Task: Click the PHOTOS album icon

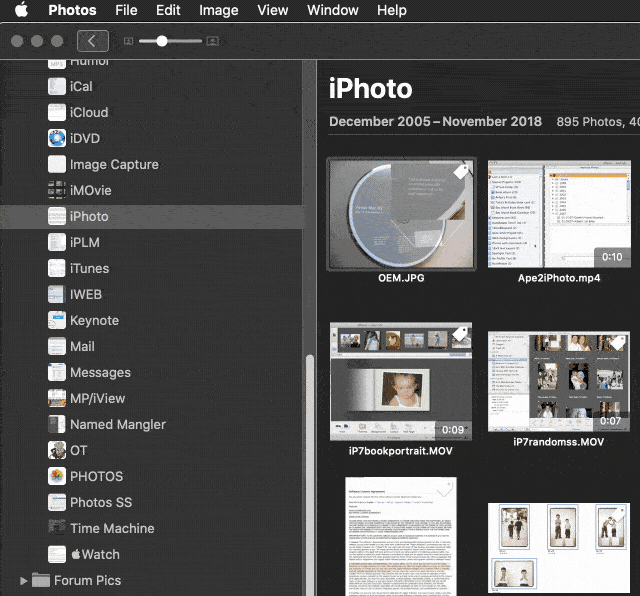Action: [57, 477]
